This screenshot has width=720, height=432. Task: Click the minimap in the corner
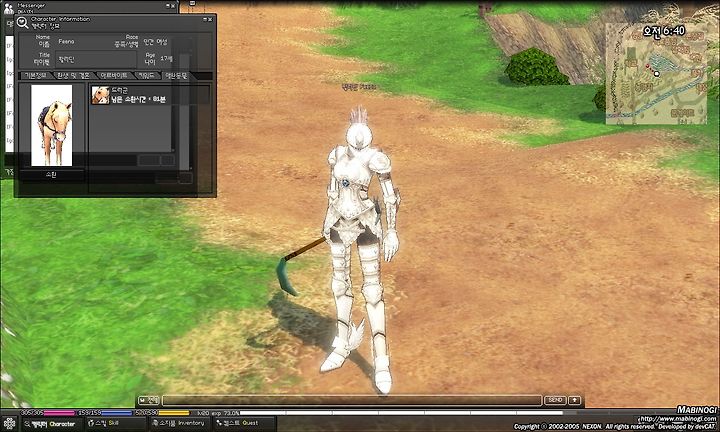[656, 73]
